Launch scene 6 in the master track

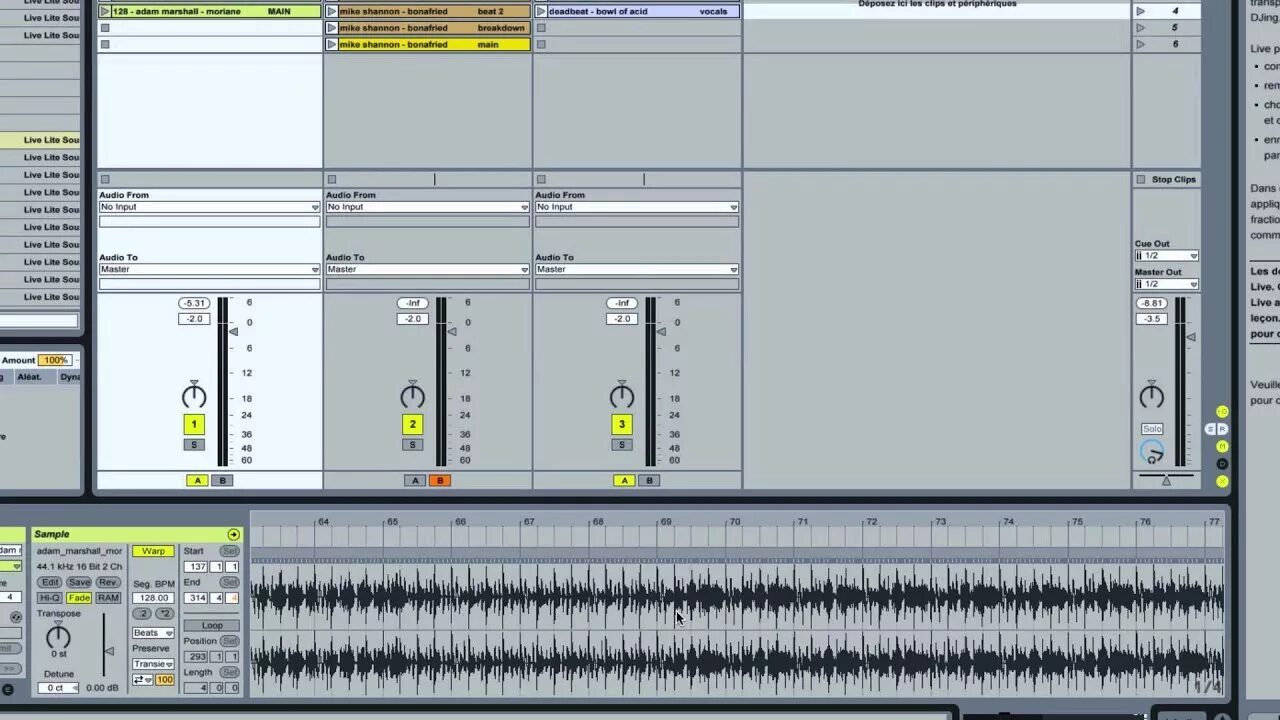click(x=1140, y=44)
